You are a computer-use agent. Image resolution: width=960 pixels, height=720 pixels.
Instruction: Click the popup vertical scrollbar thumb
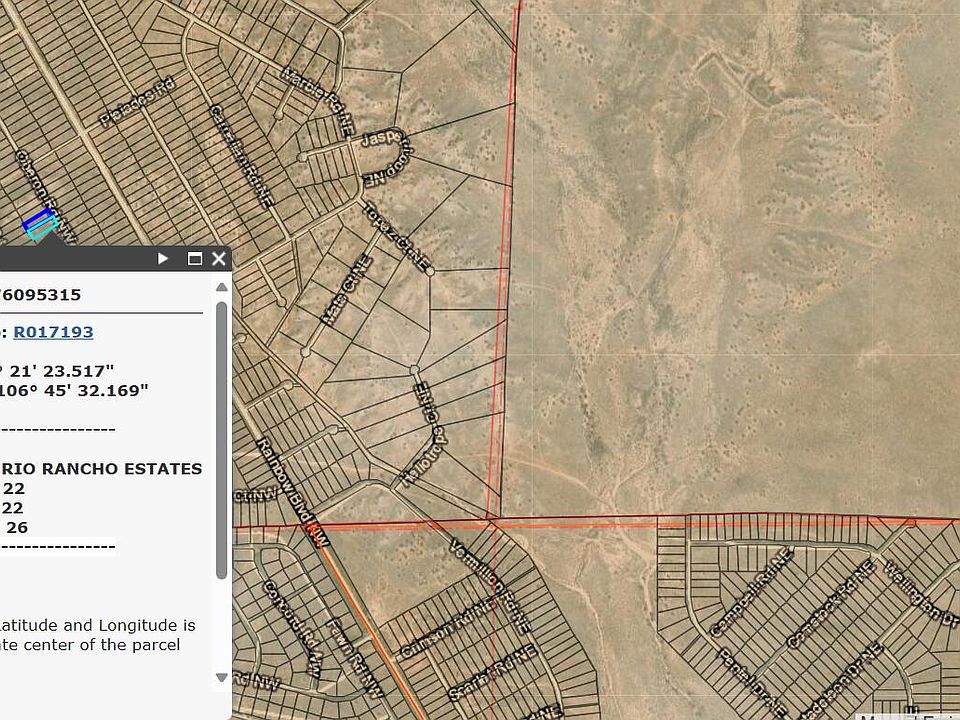(221, 440)
